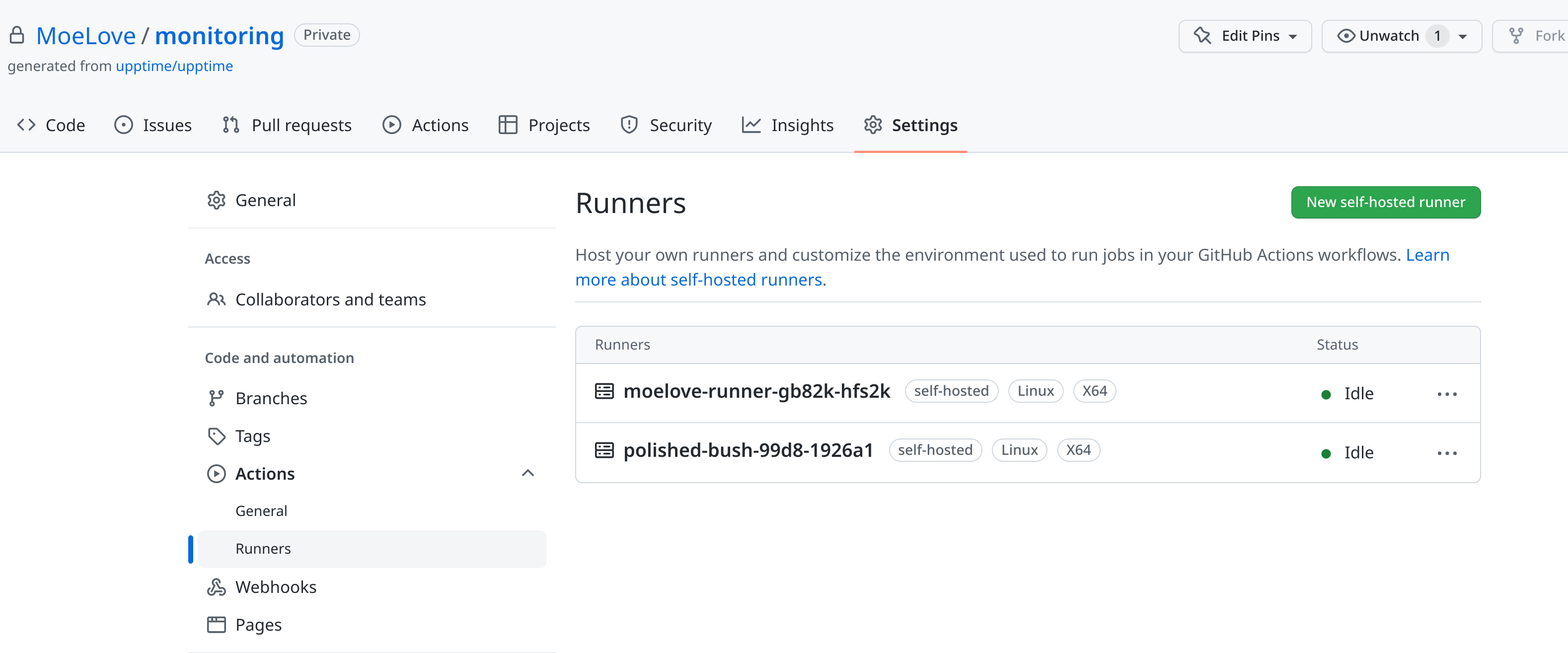
Task: Switch to the Issues tab
Action: [x=153, y=125]
